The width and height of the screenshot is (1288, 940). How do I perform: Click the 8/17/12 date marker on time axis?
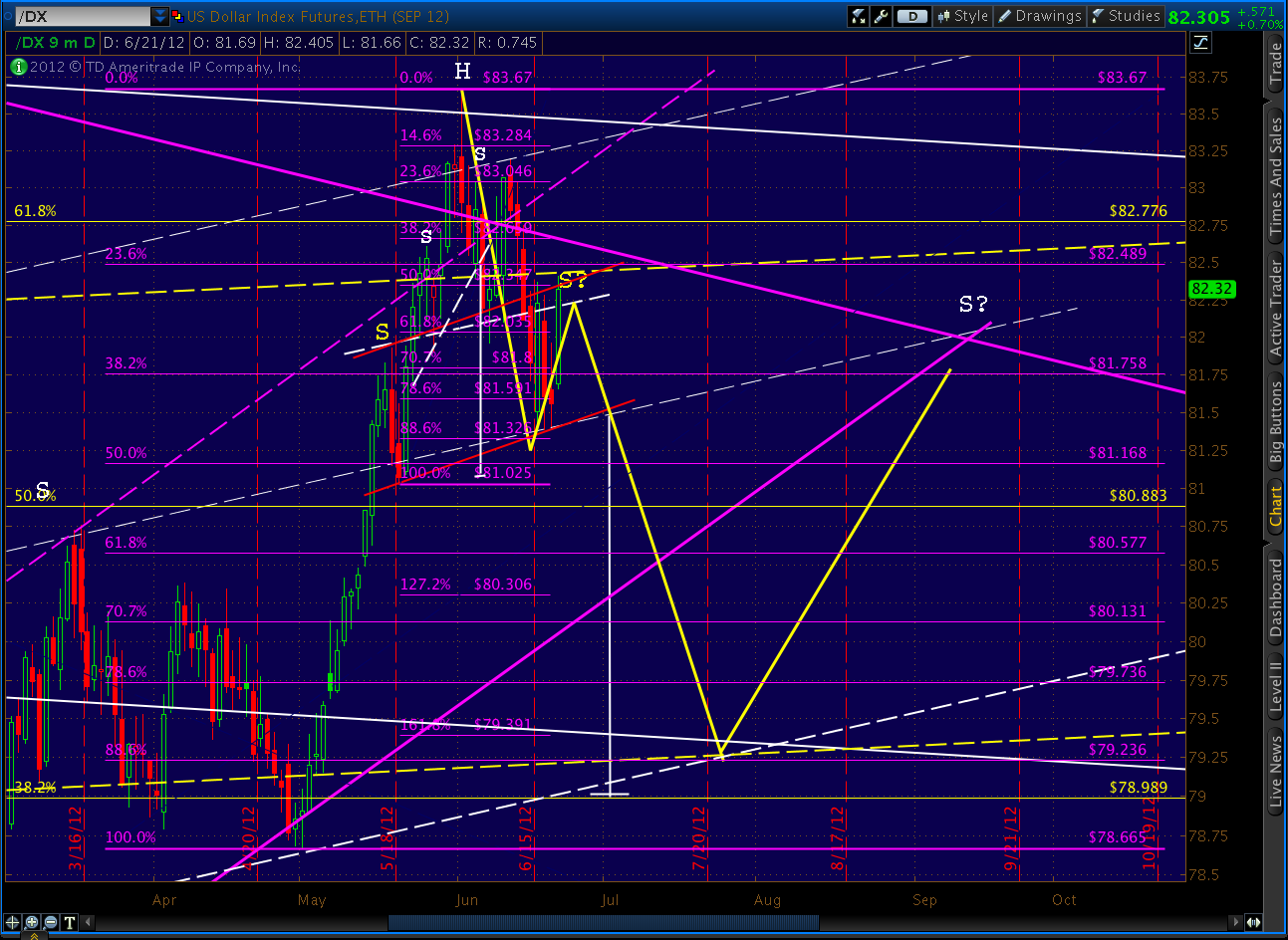(x=838, y=838)
